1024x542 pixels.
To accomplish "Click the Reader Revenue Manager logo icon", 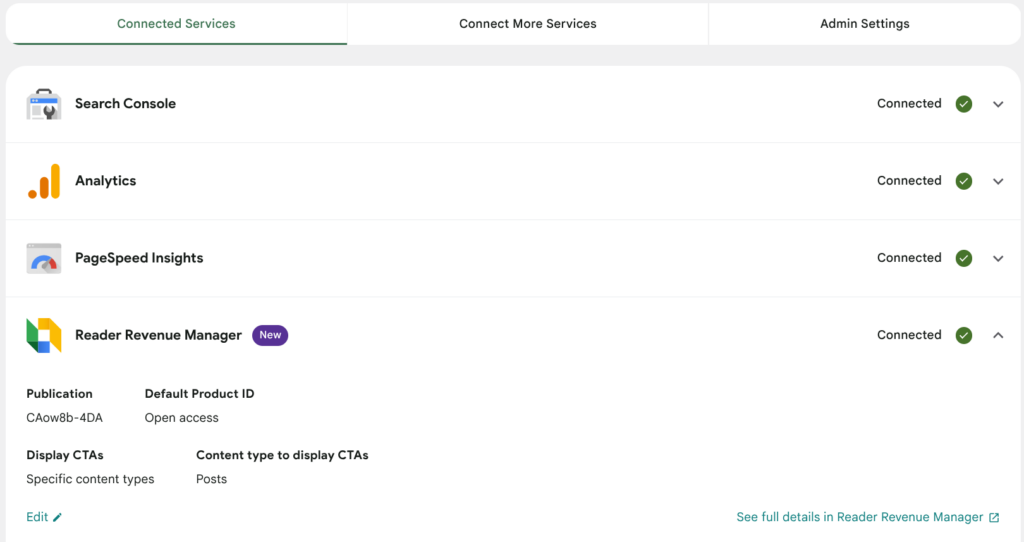I will (44, 335).
